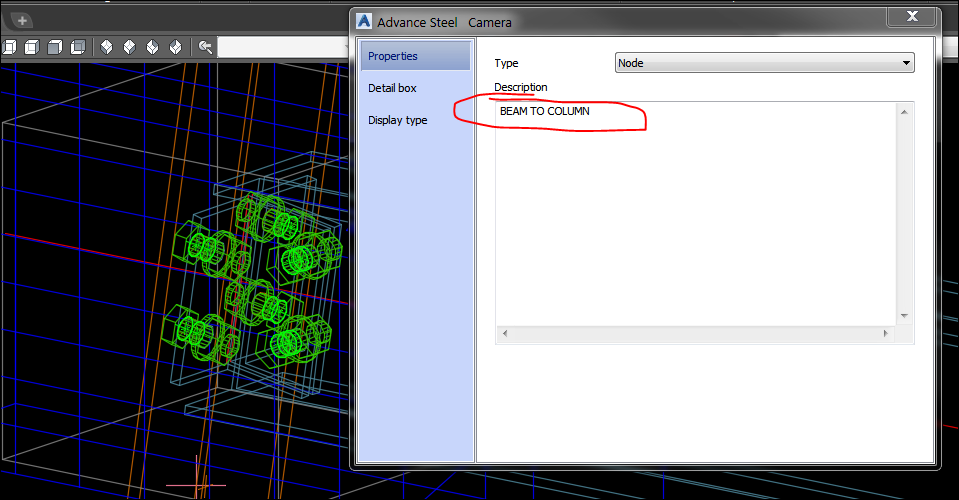The width and height of the screenshot is (959, 500).
Task: Click the Description box scroll up arrow
Action: click(904, 112)
